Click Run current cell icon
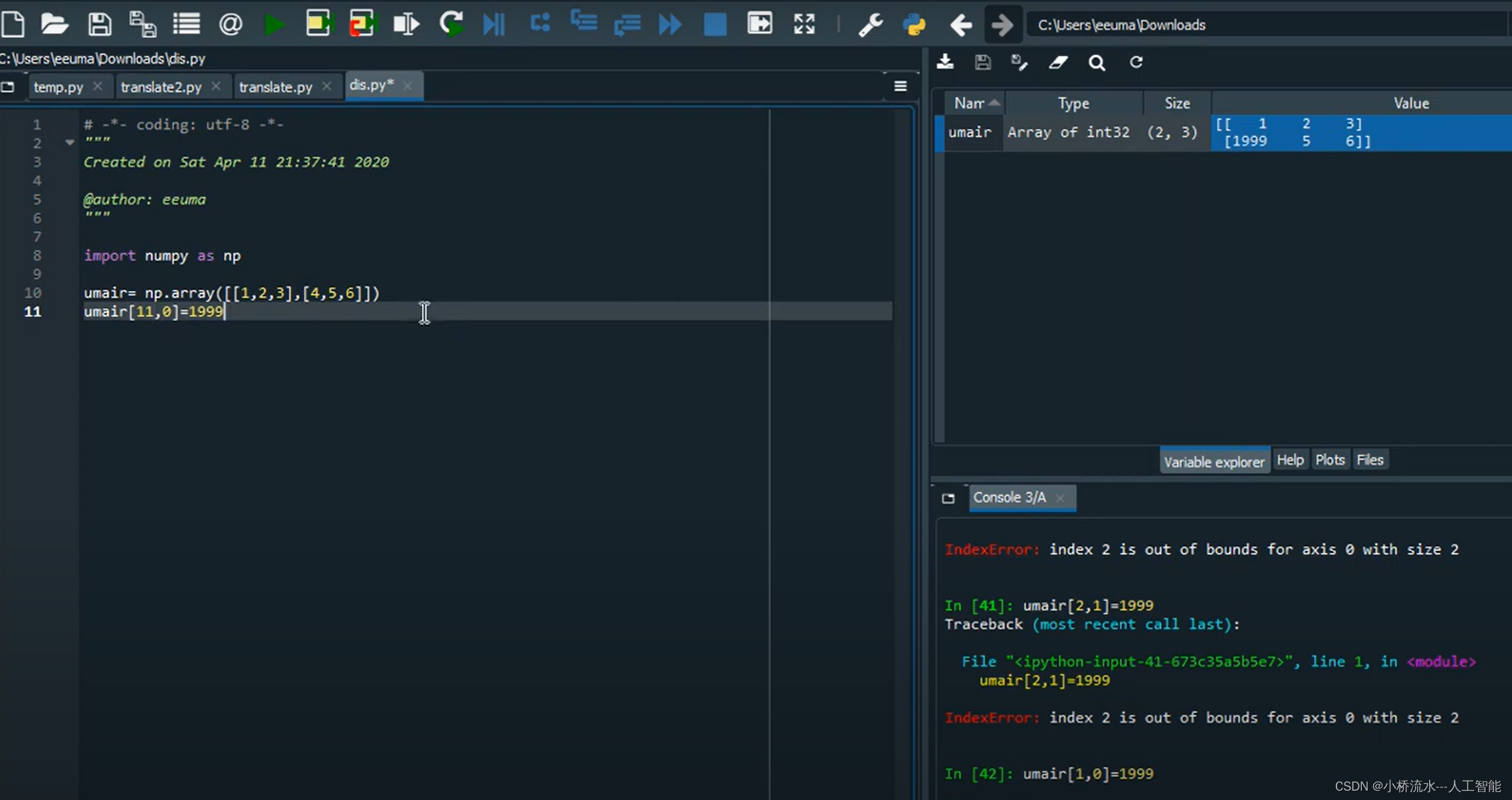Image resolution: width=1512 pixels, height=800 pixels. 318,25
